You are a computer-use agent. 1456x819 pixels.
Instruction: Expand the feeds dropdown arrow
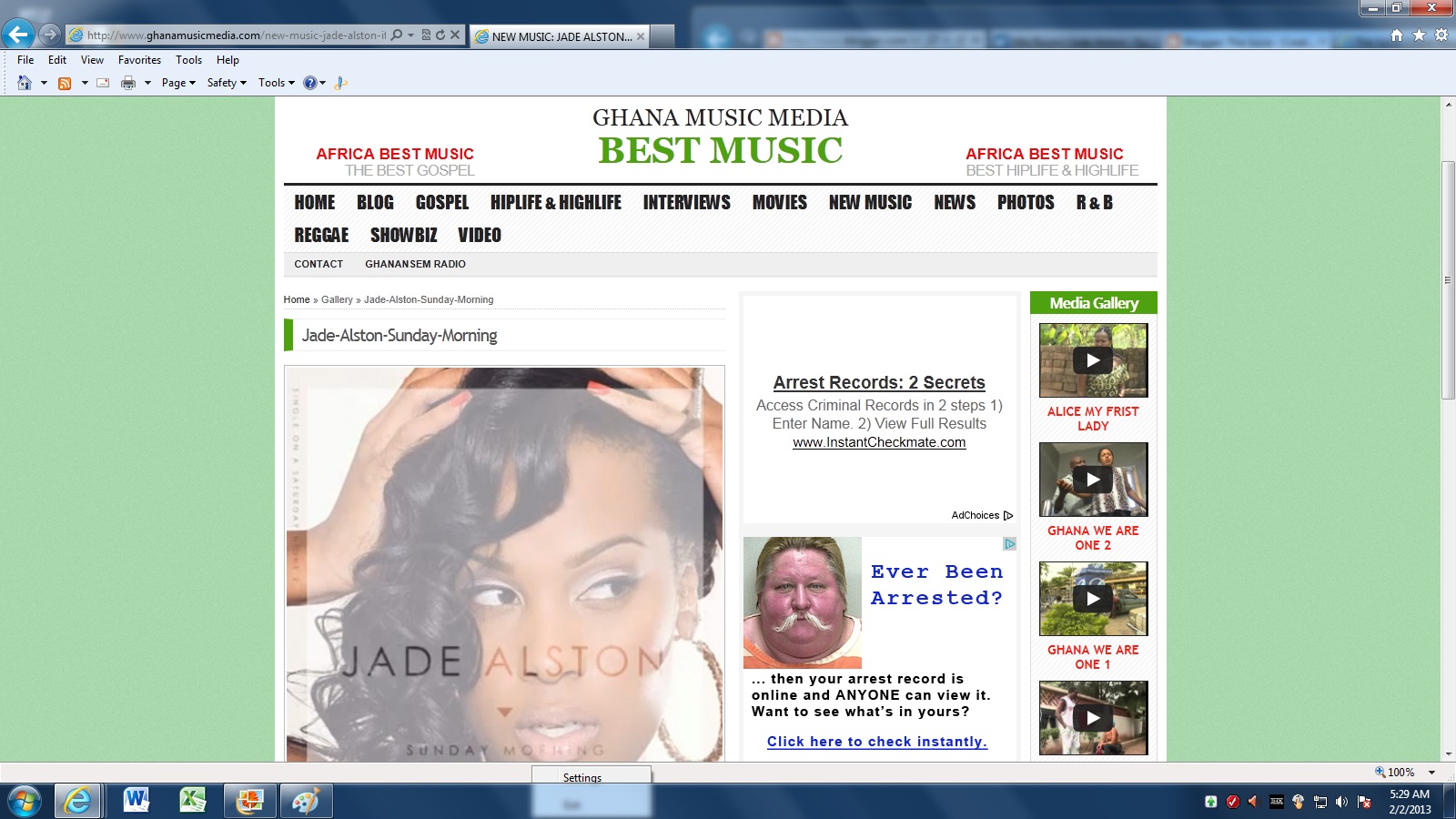85,83
